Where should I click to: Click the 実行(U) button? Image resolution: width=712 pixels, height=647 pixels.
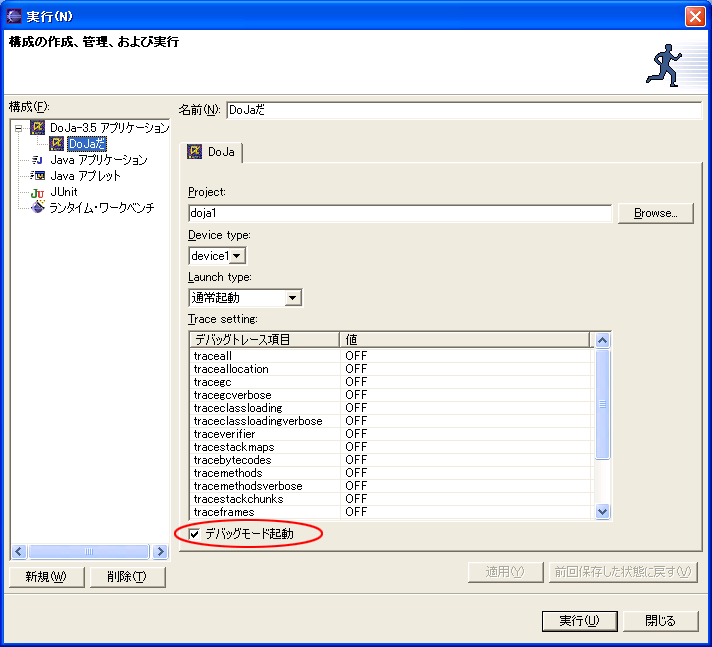tap(579, 621)
